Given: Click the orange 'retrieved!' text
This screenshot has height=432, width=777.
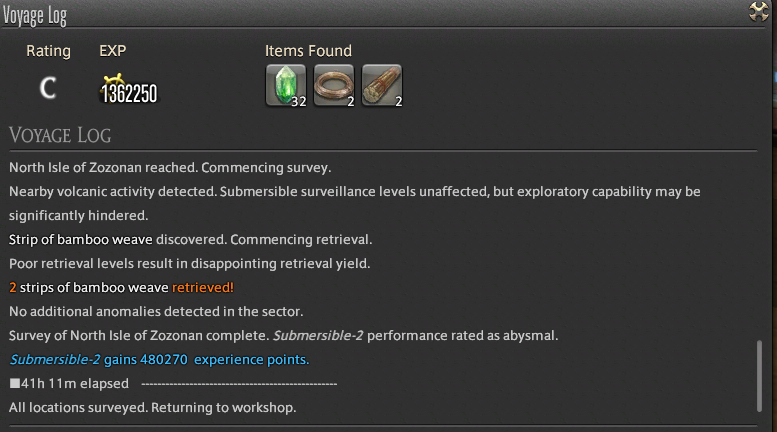Looking at the screenshot, I should [203, 287].
